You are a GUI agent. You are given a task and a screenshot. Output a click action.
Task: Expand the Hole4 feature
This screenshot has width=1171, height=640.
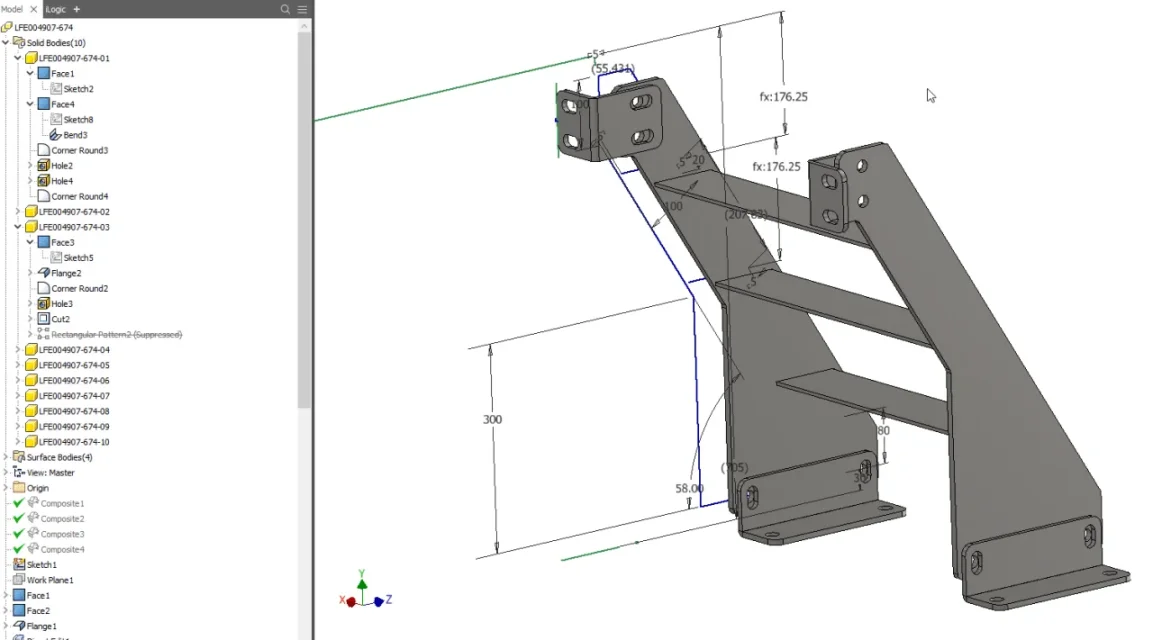(30, 181)
